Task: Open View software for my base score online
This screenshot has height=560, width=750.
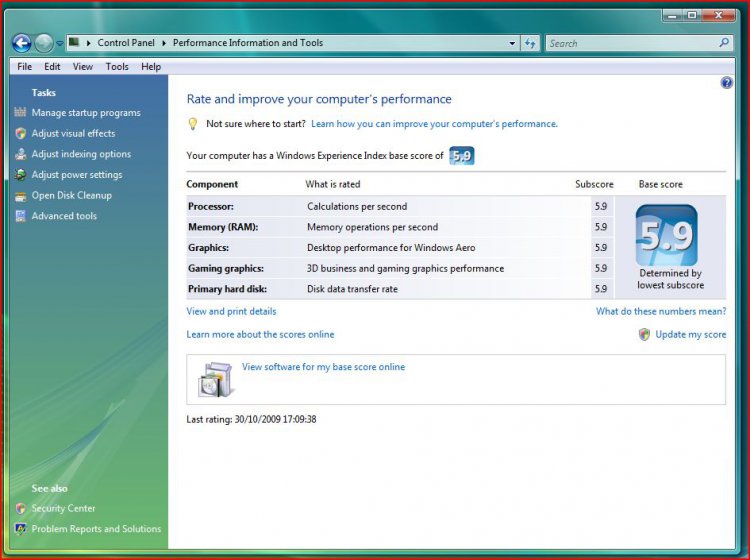Action: (323, 367)
